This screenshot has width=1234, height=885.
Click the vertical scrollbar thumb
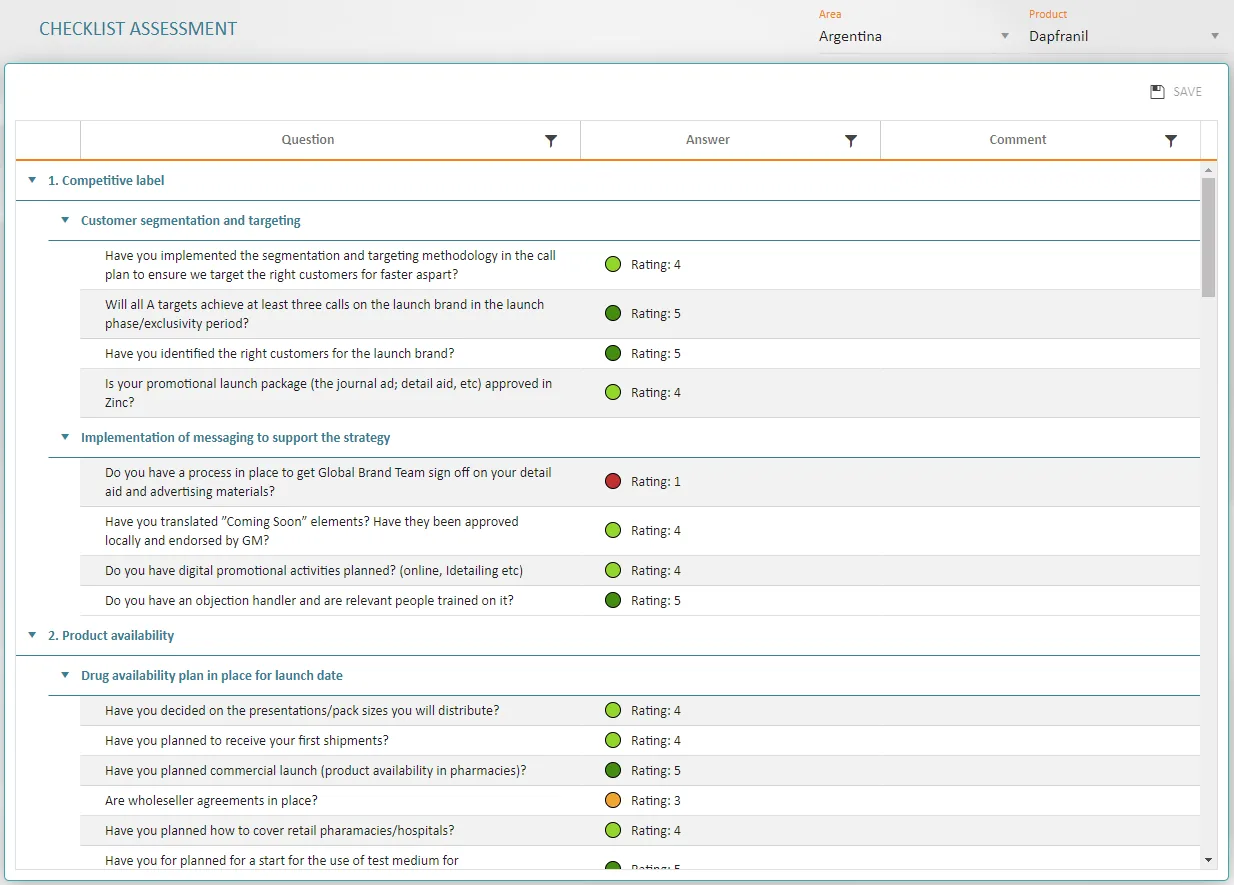point(1209,238)
